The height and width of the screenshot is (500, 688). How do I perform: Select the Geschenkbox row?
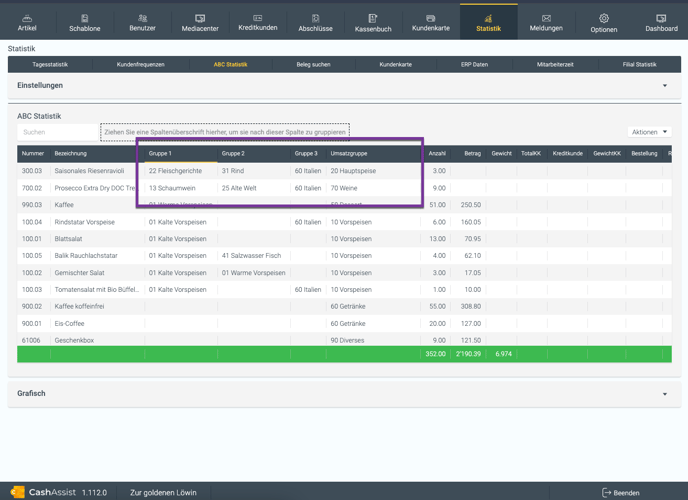344,340
